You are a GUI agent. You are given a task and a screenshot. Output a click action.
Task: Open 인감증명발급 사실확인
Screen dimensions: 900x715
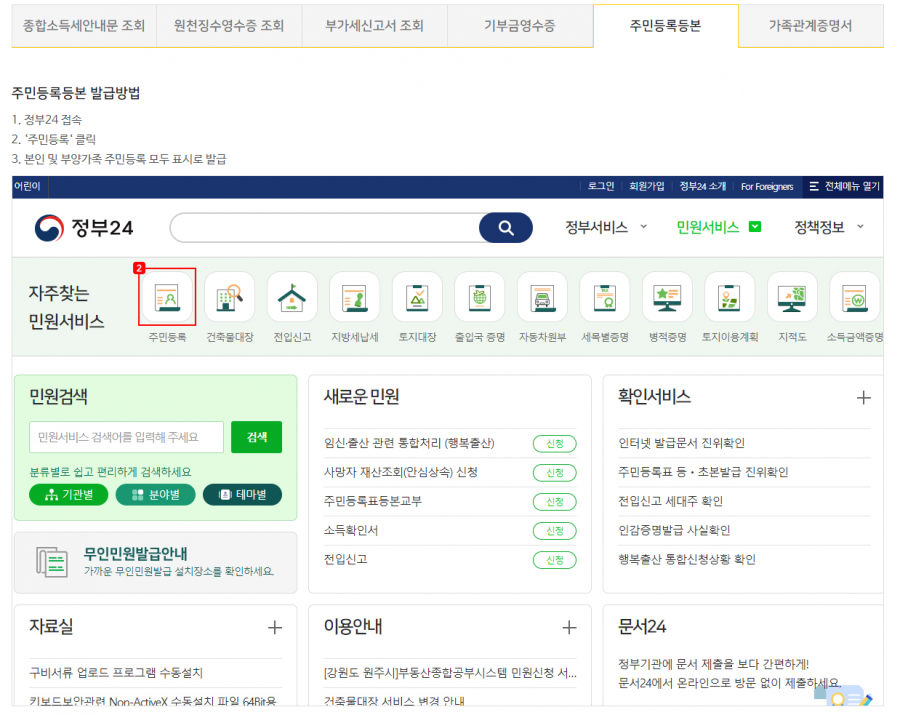(x=674, y=530)
